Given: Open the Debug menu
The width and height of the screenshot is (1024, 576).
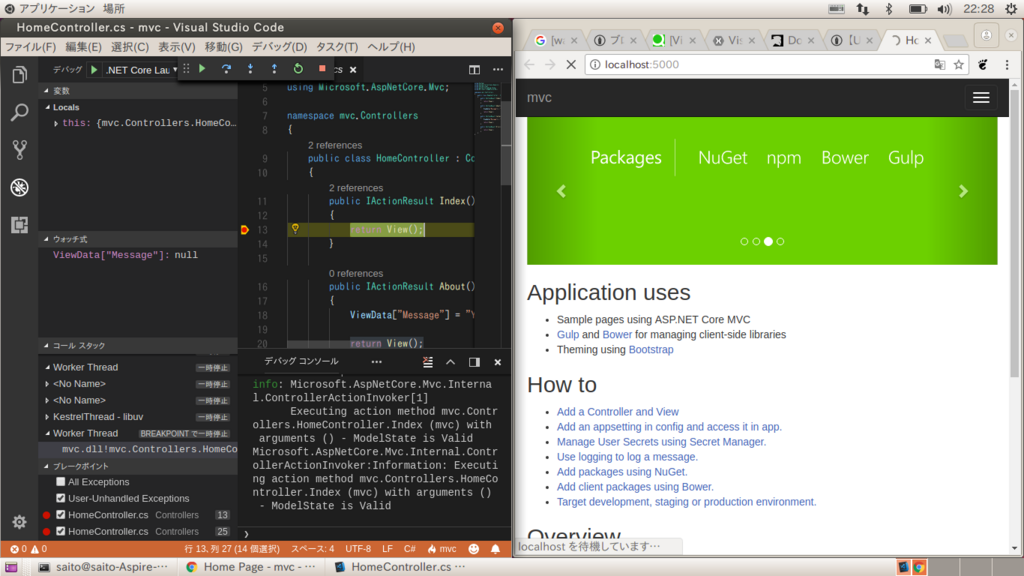Looking at the screenshot, I should pos(279,47).
